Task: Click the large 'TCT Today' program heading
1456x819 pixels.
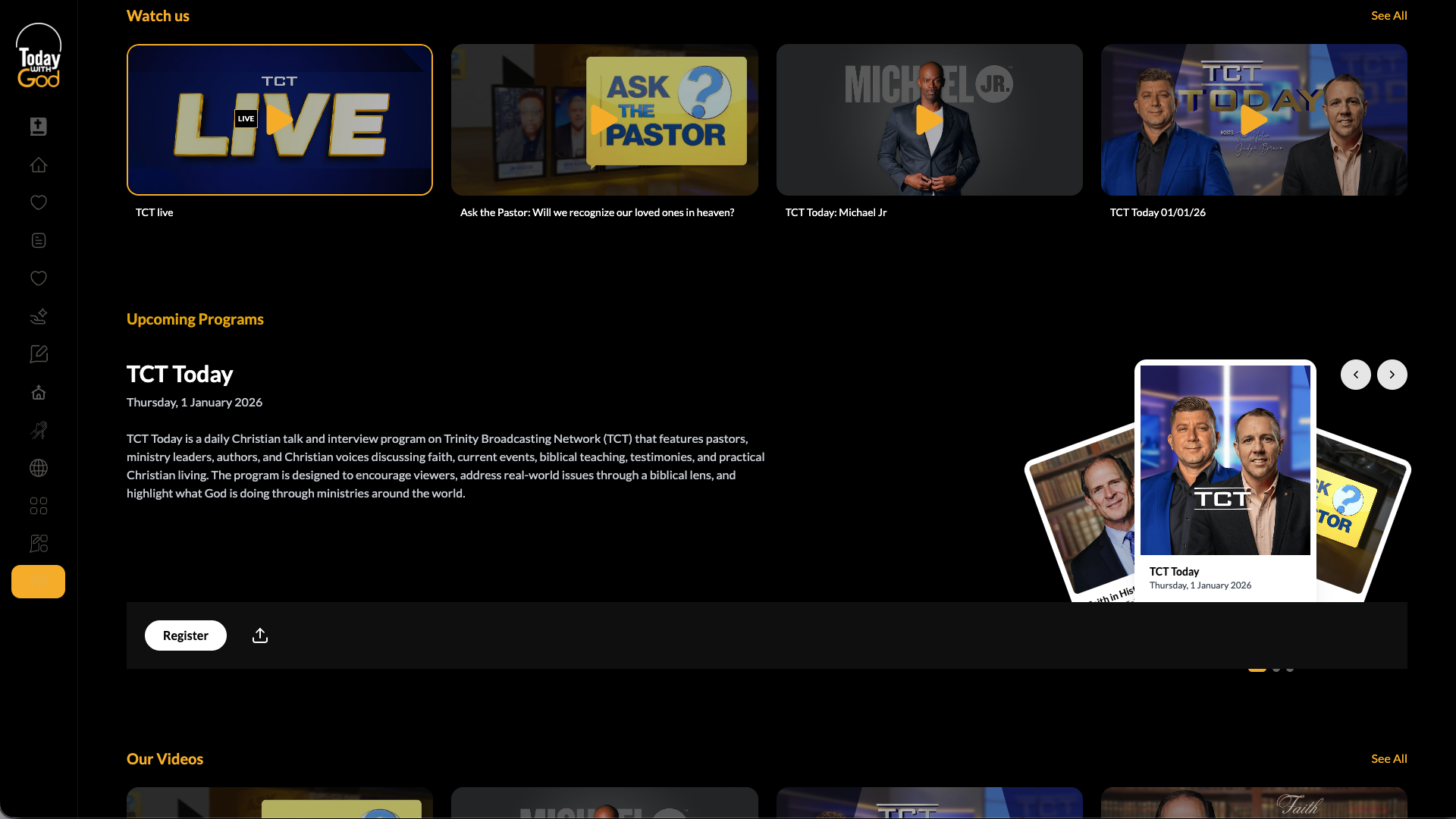Action: (180, 374)
